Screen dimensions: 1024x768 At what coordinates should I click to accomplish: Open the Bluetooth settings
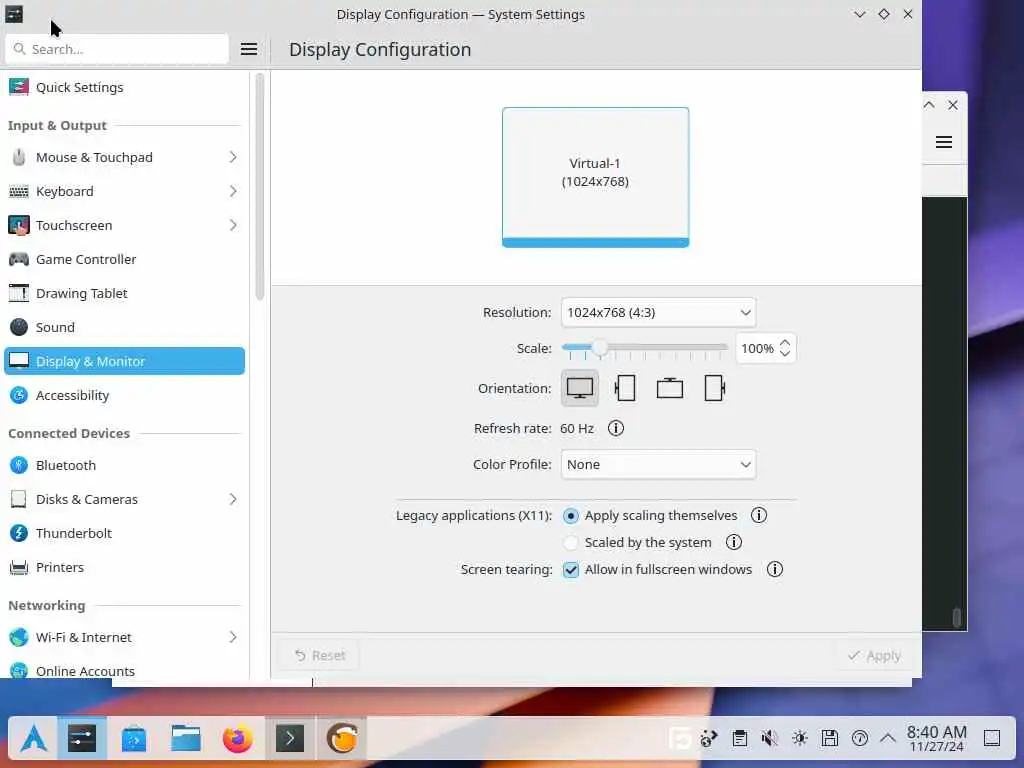tap(124, 465)
